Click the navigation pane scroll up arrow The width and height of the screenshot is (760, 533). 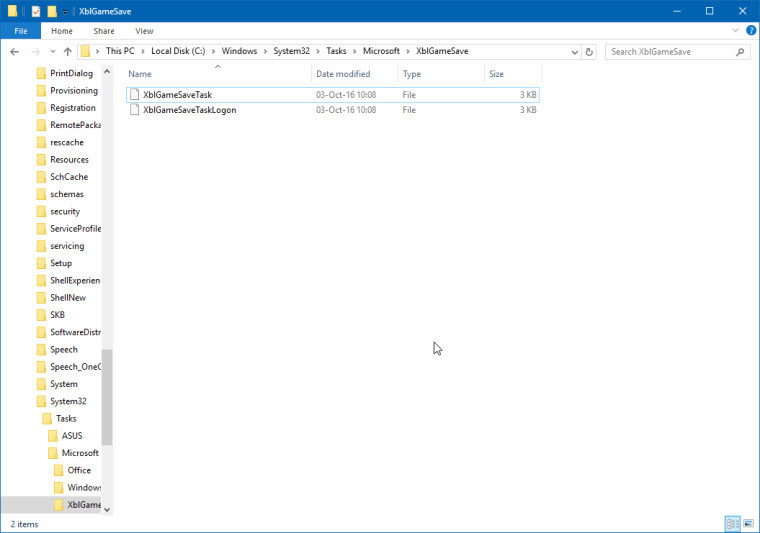[107, 71]
